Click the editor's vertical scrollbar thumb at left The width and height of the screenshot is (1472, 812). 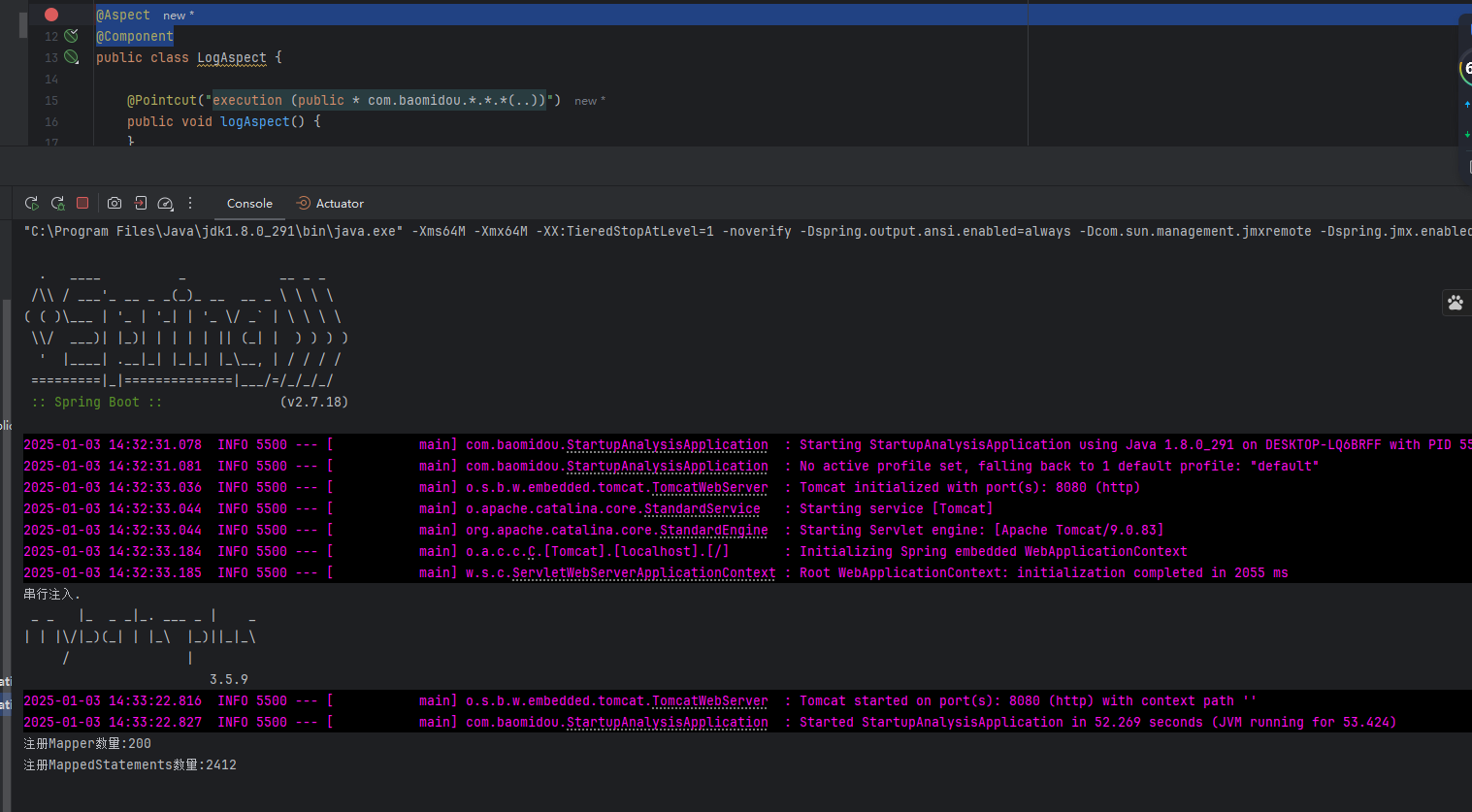click(x=23, y=24)
